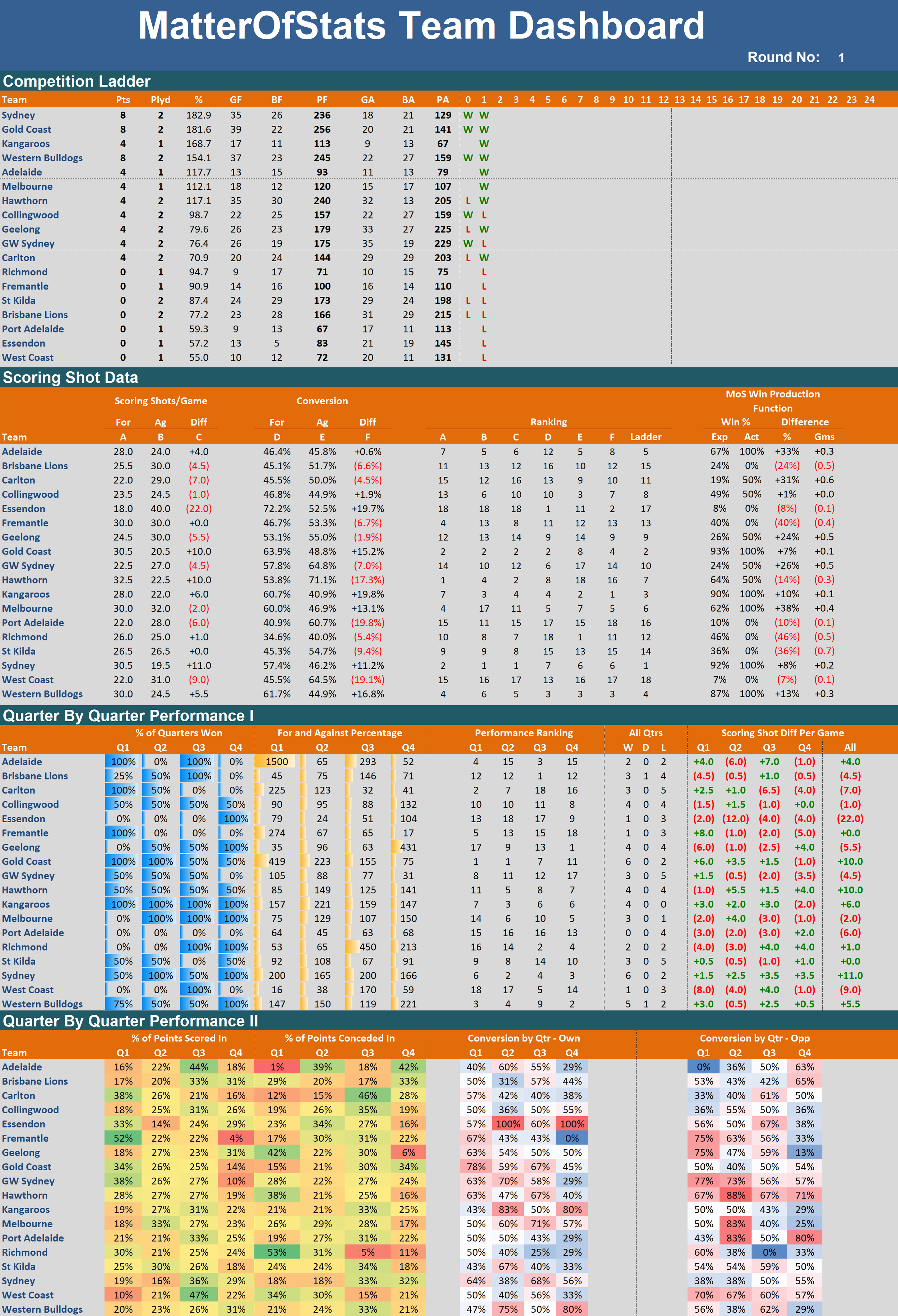Click Adelaide's Q1 1500 percentage bar
898x1316 pixels.
276,761
